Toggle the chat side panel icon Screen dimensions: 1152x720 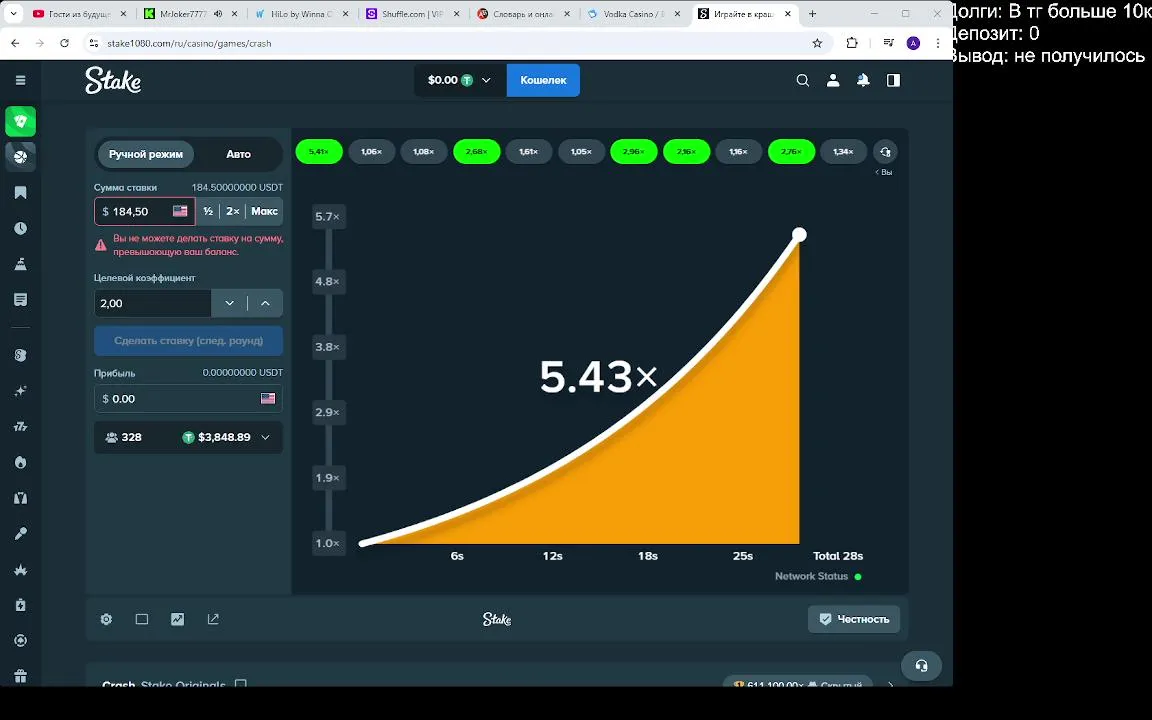(x=893, y=80)
